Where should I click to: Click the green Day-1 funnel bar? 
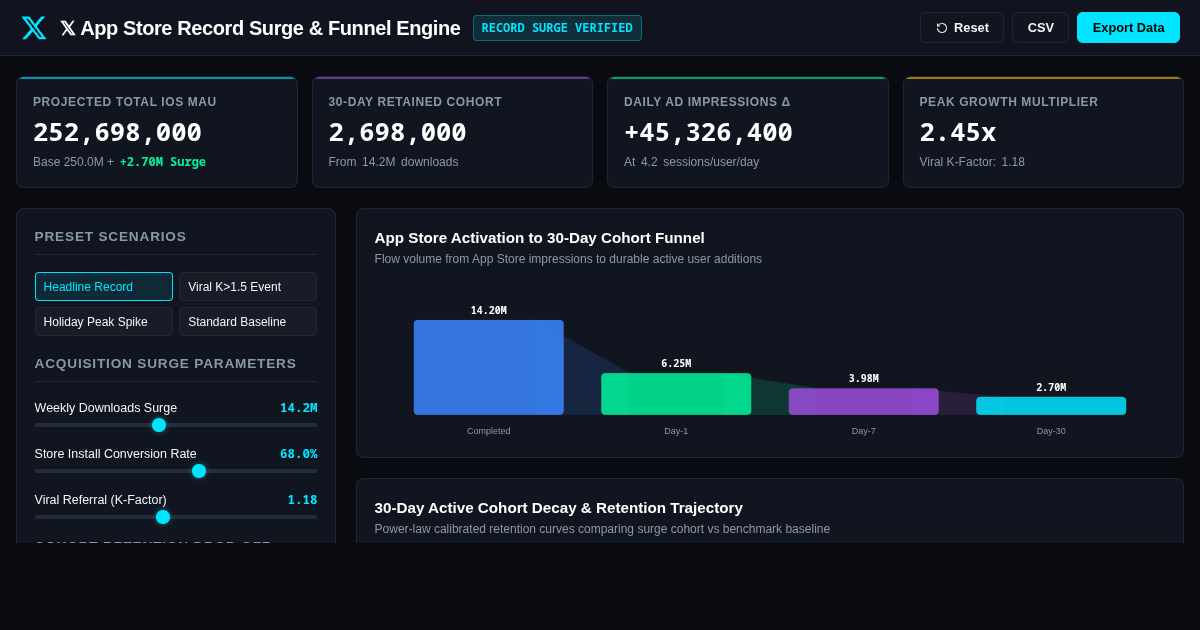[x=676, y=394]
